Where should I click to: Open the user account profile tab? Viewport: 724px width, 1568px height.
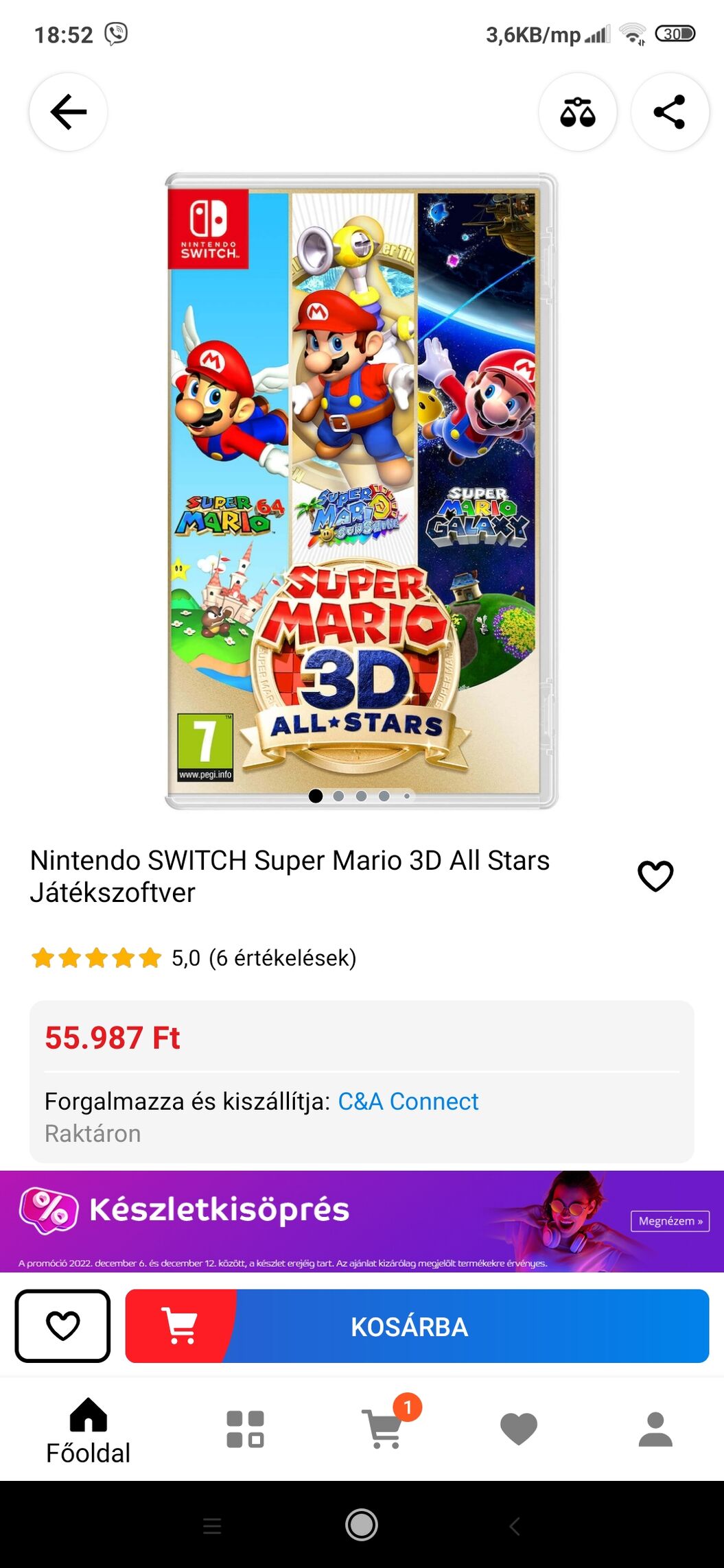pos(655,1429)
